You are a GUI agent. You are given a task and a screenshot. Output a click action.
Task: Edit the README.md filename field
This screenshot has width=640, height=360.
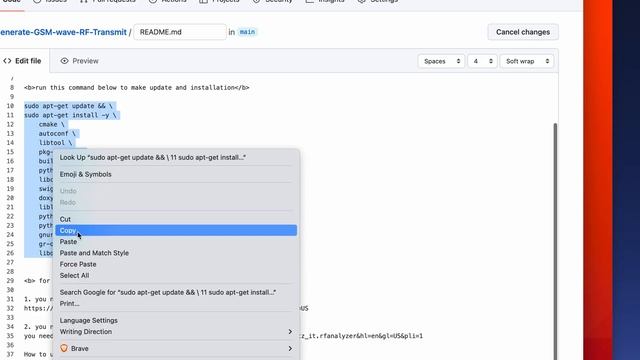coord(180,32)
